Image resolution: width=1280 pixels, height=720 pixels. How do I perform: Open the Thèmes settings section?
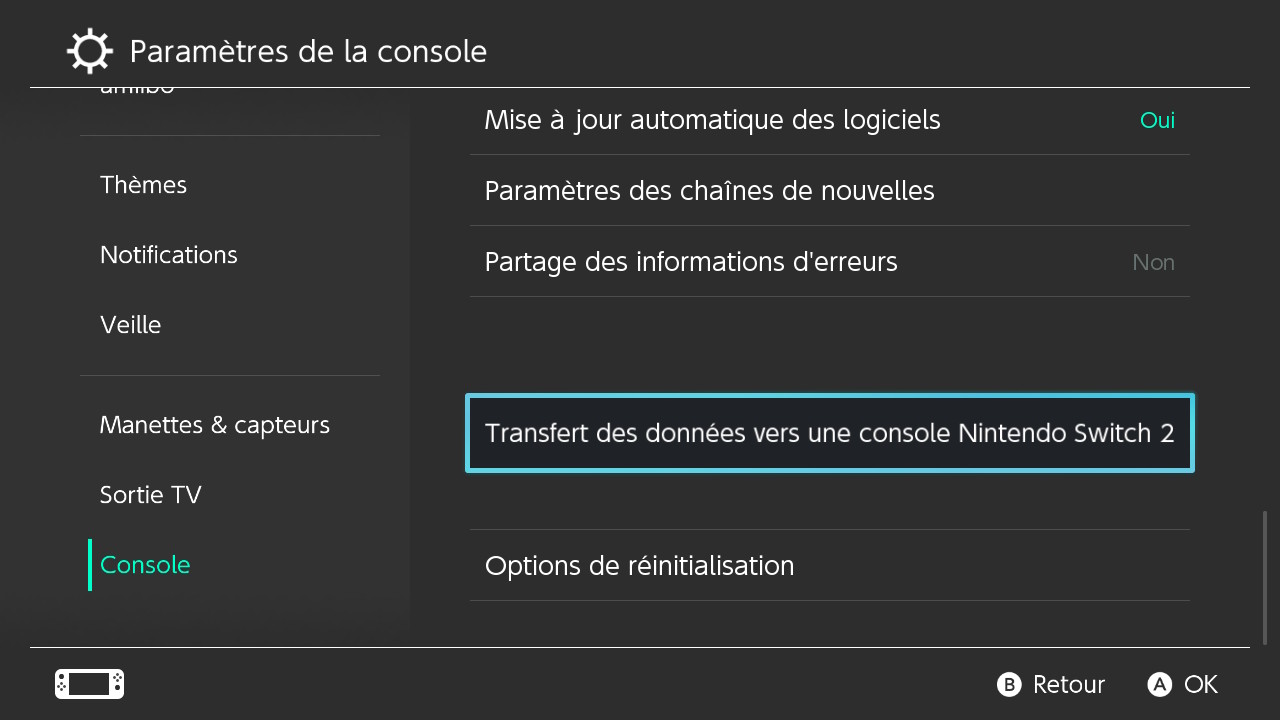point(144,185)
